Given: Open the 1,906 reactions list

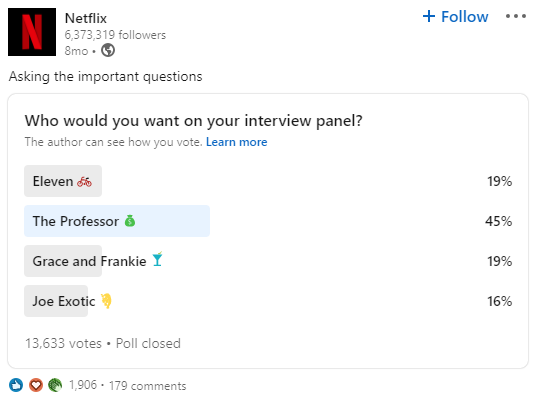Looking at the screenshot, I should (x=83, y=385).
